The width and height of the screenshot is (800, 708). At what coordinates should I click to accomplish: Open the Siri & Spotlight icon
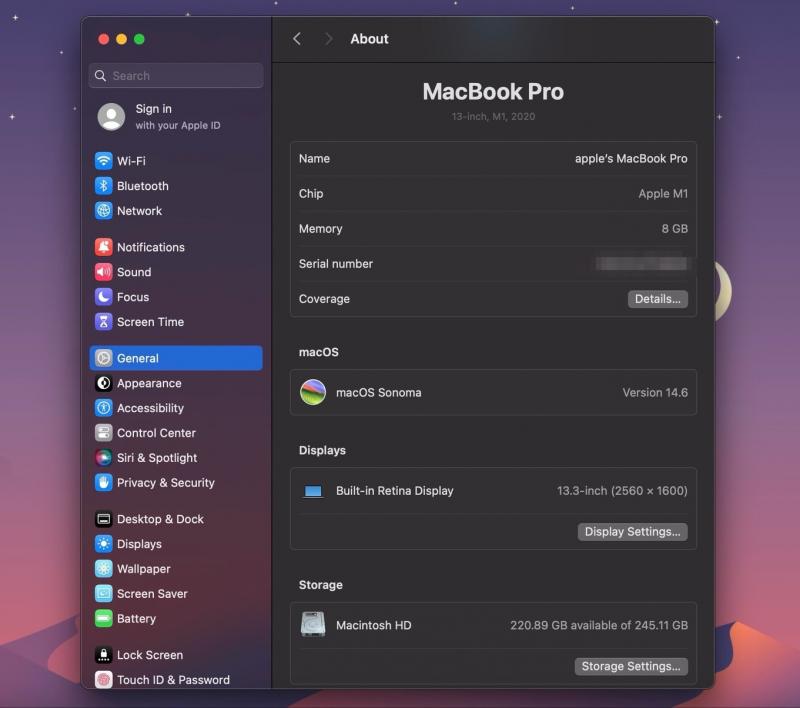tap(104, 458)
